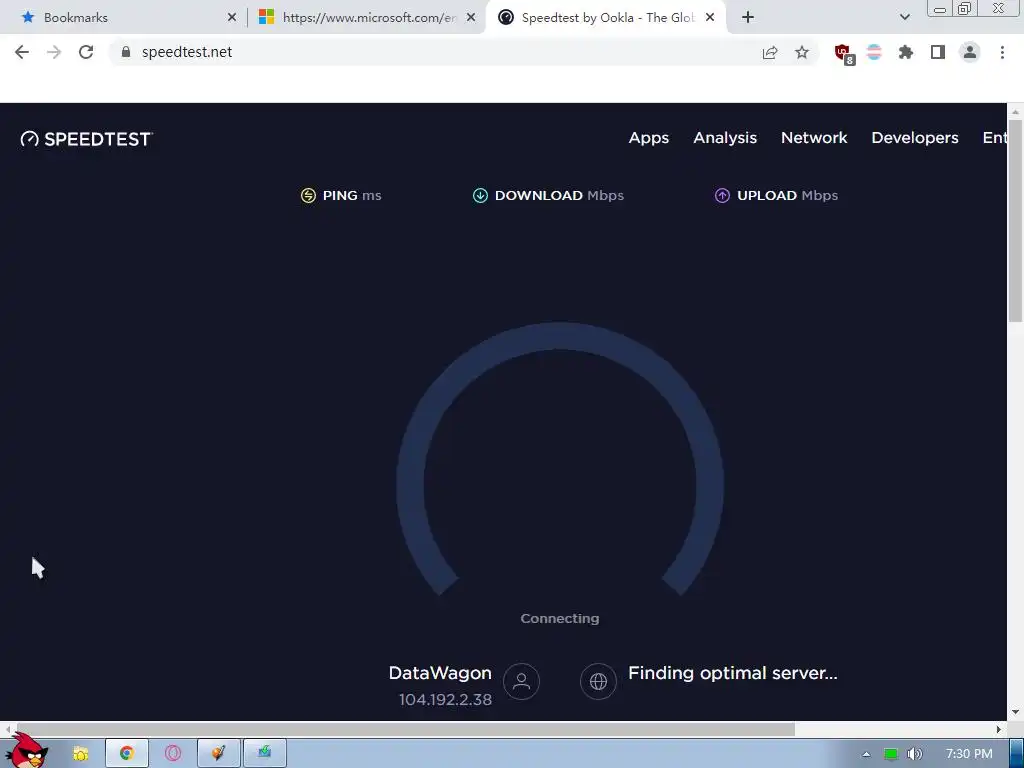This screenshot has height=768, width=1024.
Task: Close the Speedtest by Ookla tab
Action: (710, 18)
